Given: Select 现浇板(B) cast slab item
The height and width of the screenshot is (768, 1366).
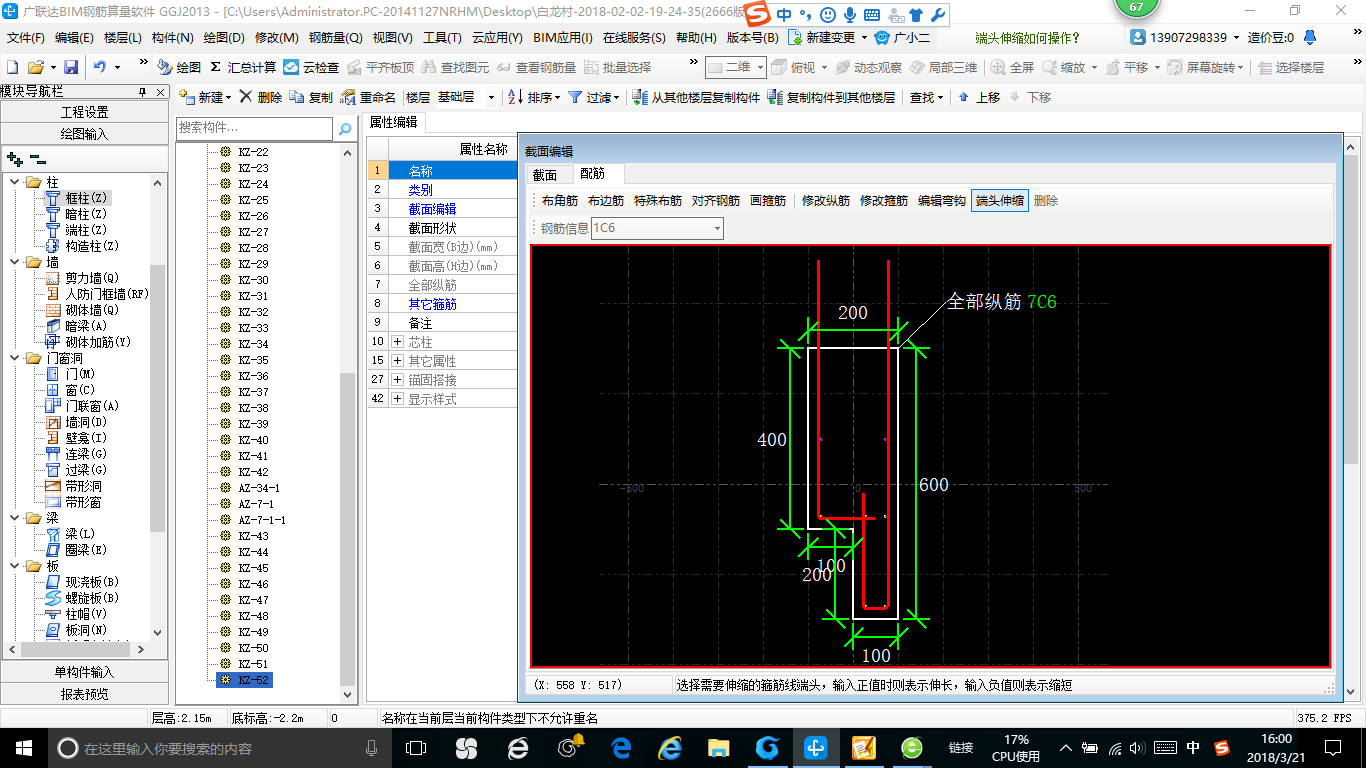Looking at the screenshot, I should pos(83,582).
